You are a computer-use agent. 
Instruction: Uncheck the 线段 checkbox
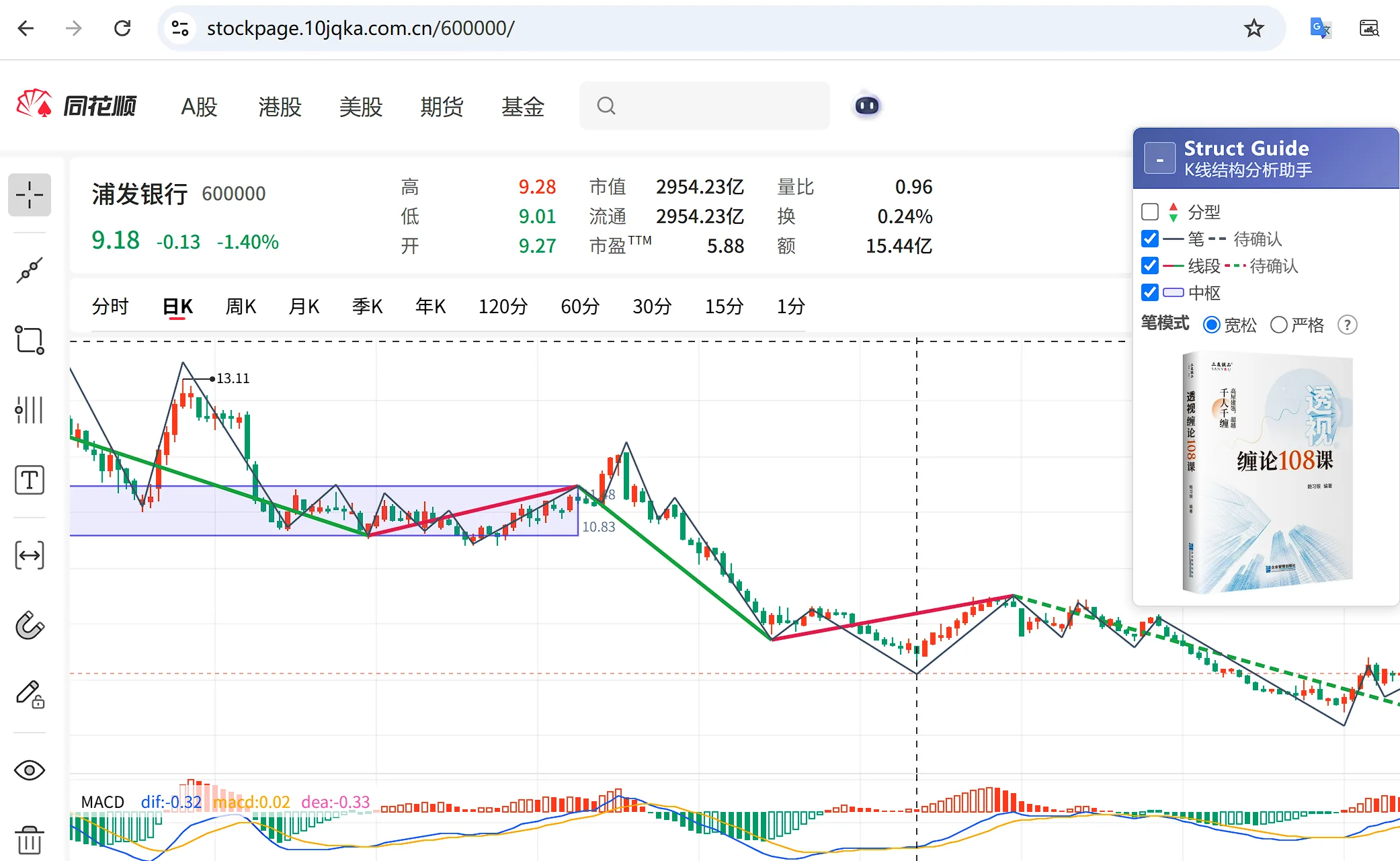1150,266
